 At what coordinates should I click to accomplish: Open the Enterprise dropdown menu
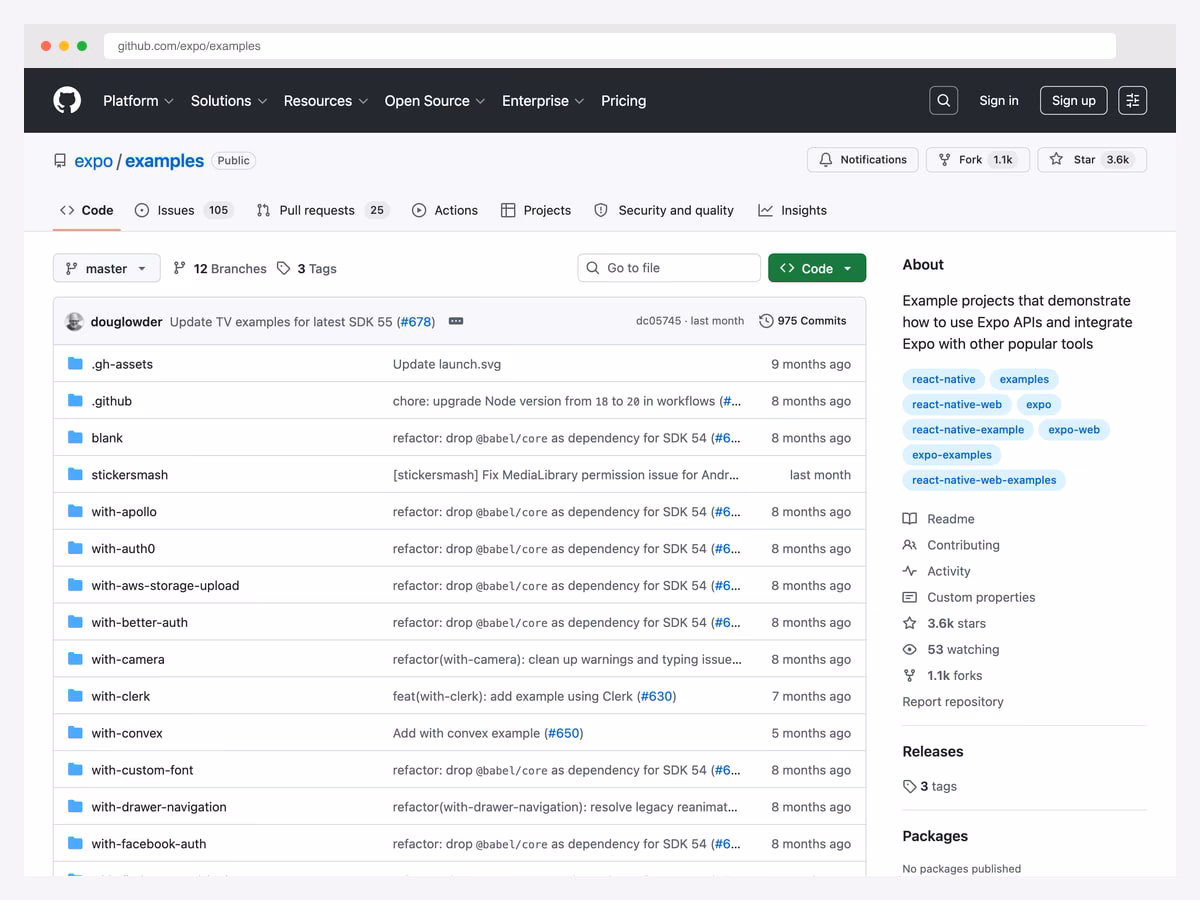click(543, 101)
